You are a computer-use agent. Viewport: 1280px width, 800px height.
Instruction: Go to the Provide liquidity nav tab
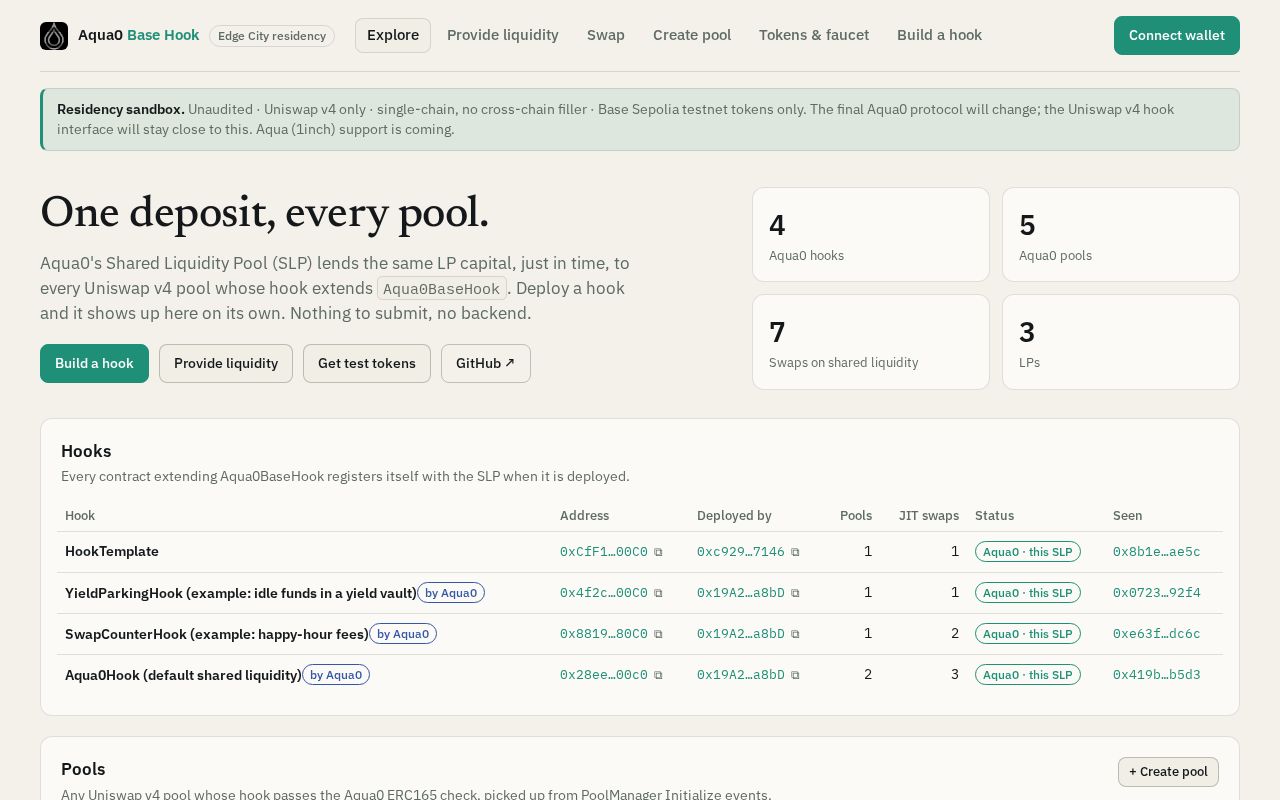click(503, 35)
